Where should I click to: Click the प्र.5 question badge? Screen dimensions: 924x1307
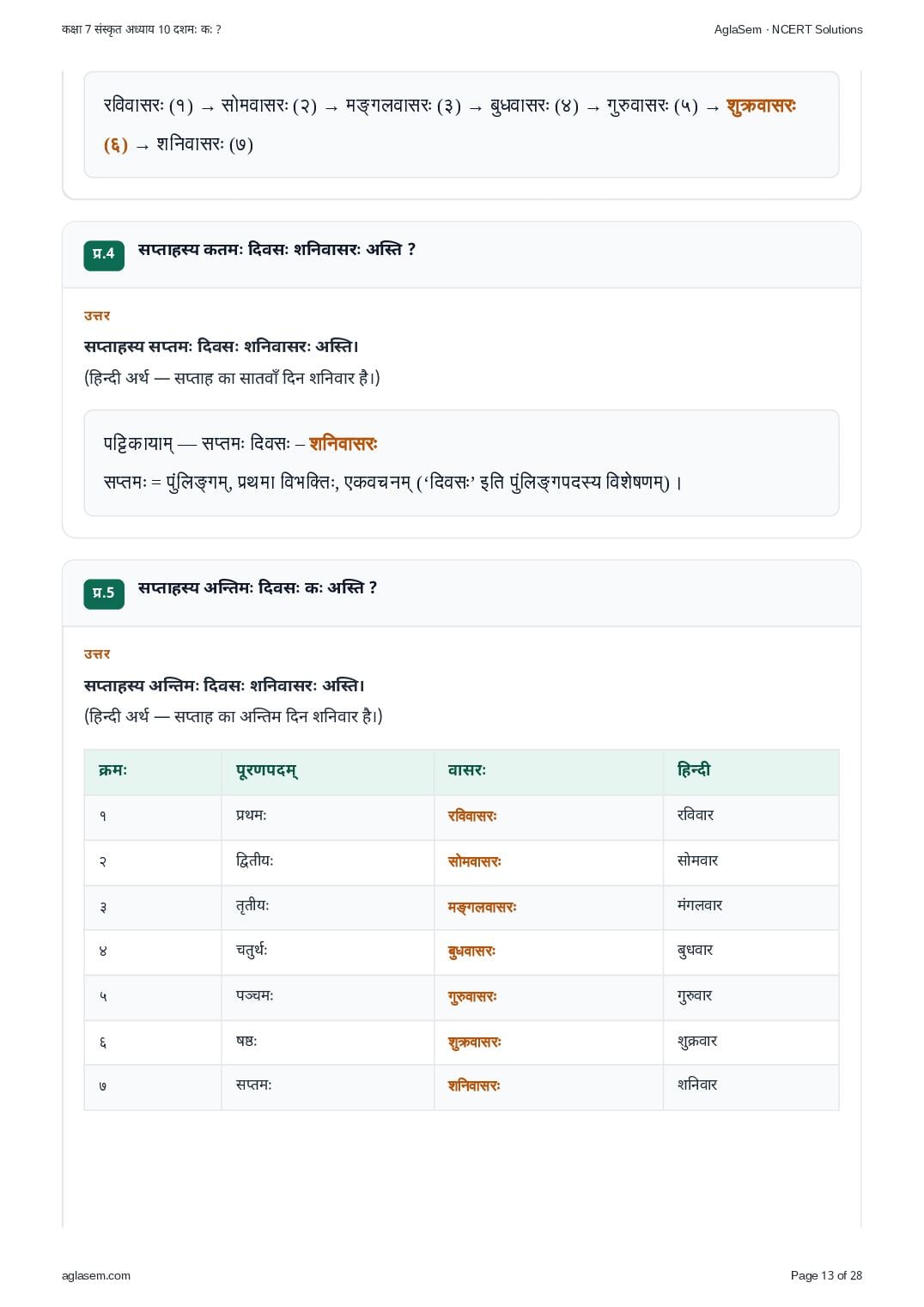tap(104, 593)
